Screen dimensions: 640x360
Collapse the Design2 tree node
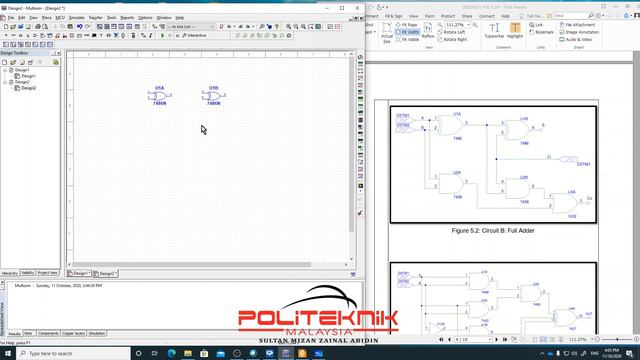point(5,82)
